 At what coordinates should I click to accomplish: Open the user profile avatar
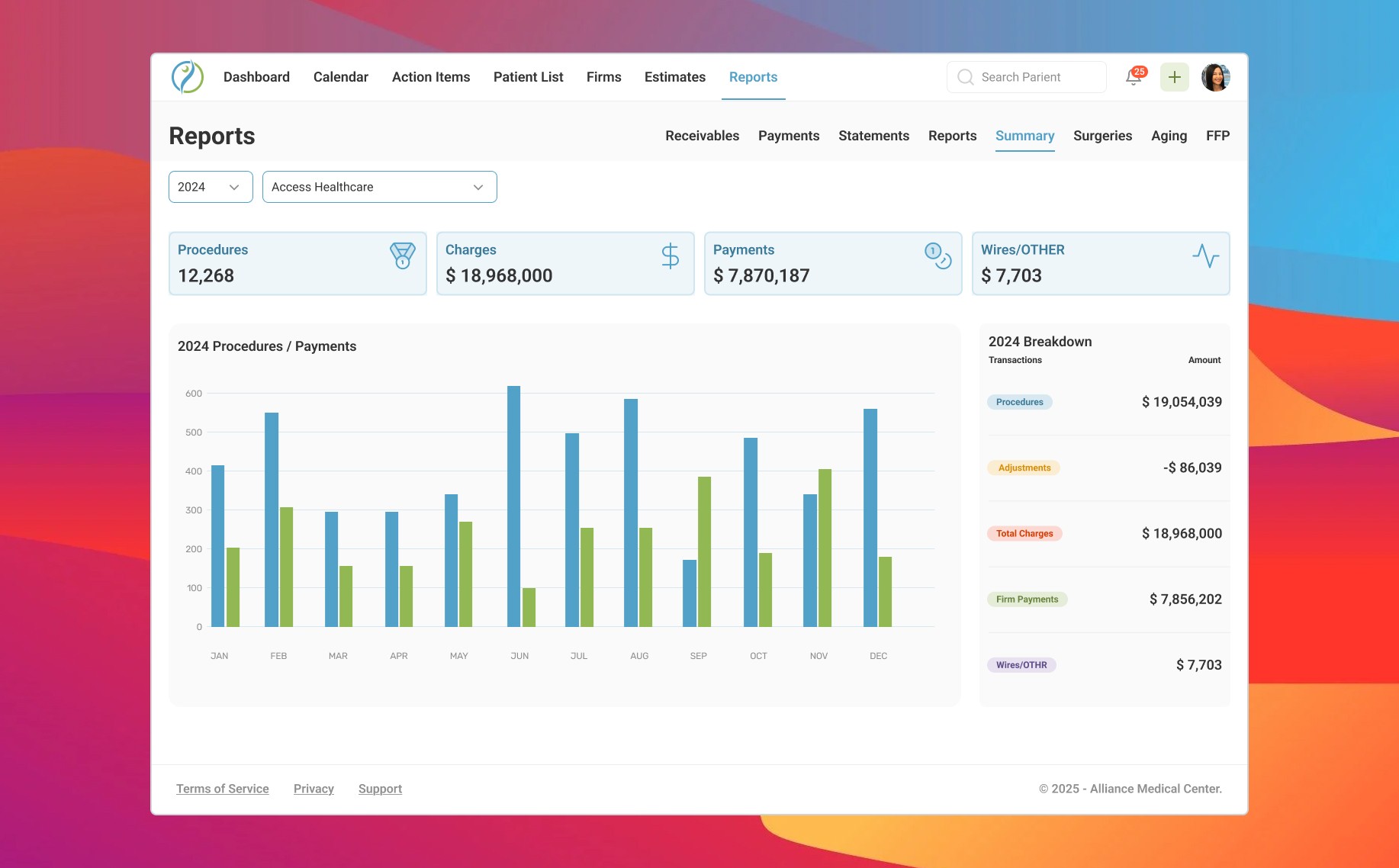(1215, 77)
